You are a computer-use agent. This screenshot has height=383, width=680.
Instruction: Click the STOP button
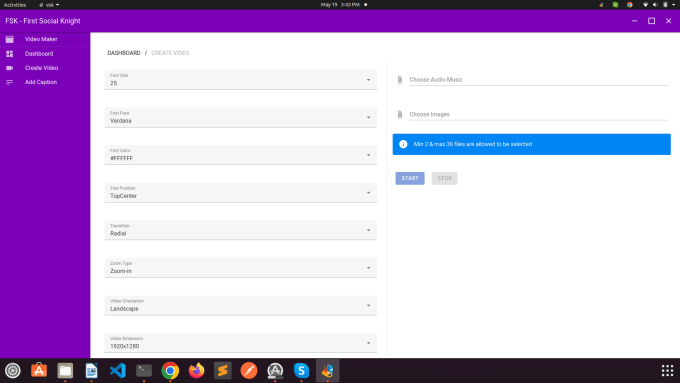445,178
